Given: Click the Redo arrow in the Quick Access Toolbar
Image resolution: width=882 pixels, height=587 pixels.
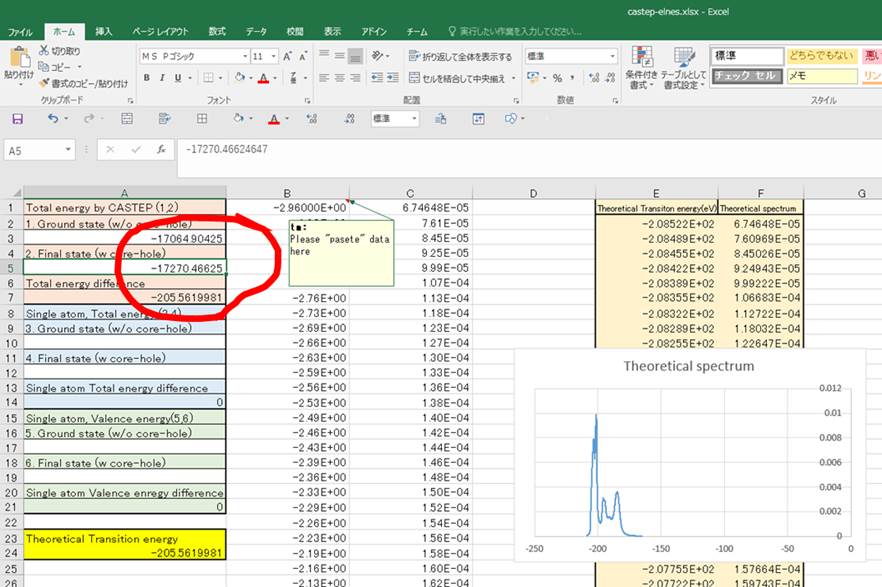Looking at the screenshot, I should 88,118.
